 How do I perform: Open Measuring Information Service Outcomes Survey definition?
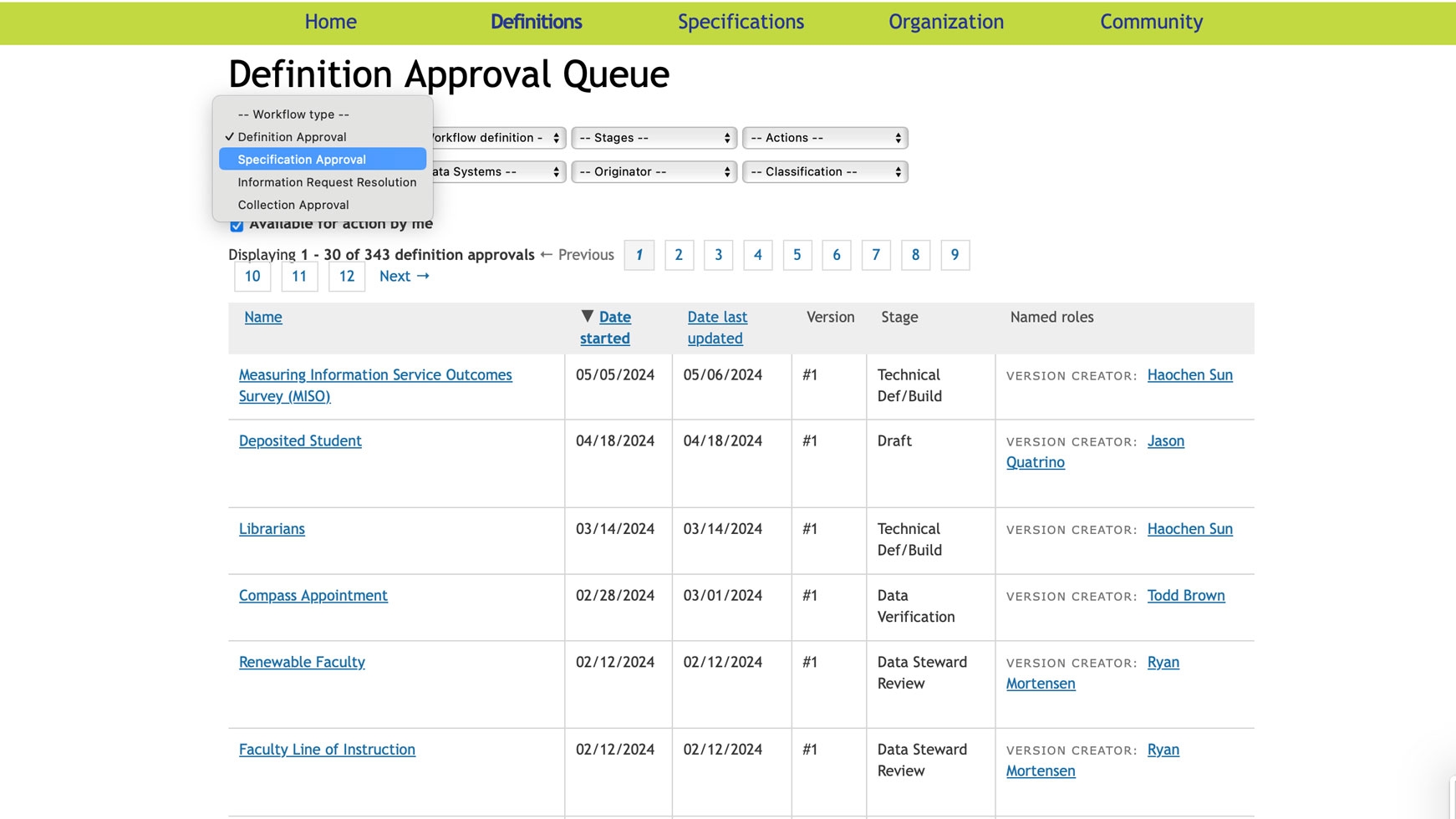tap(375, 385)
